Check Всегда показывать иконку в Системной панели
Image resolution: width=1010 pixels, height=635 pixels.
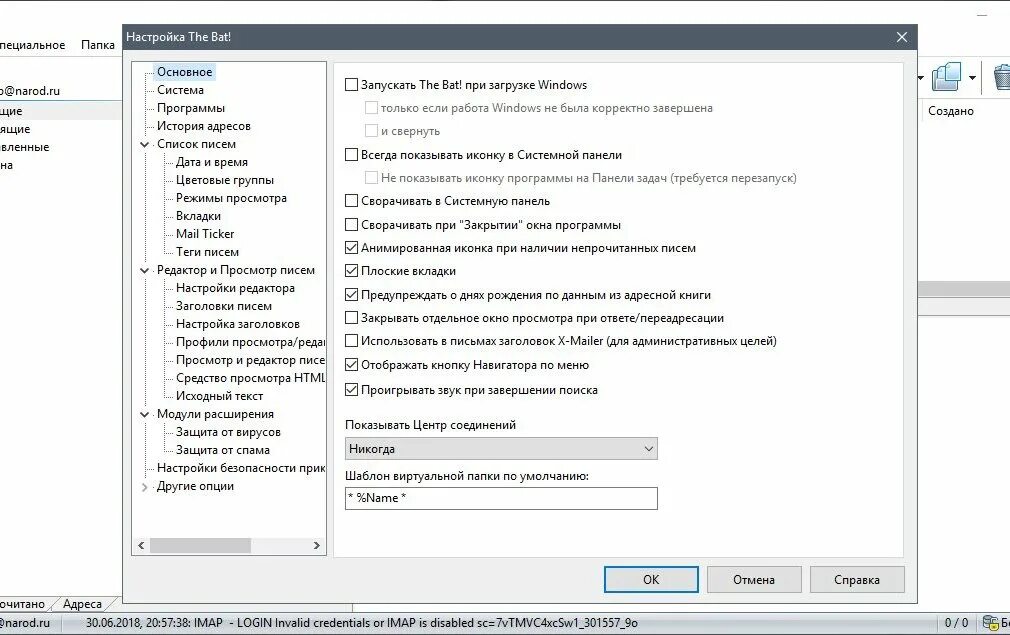pos(351,155)
